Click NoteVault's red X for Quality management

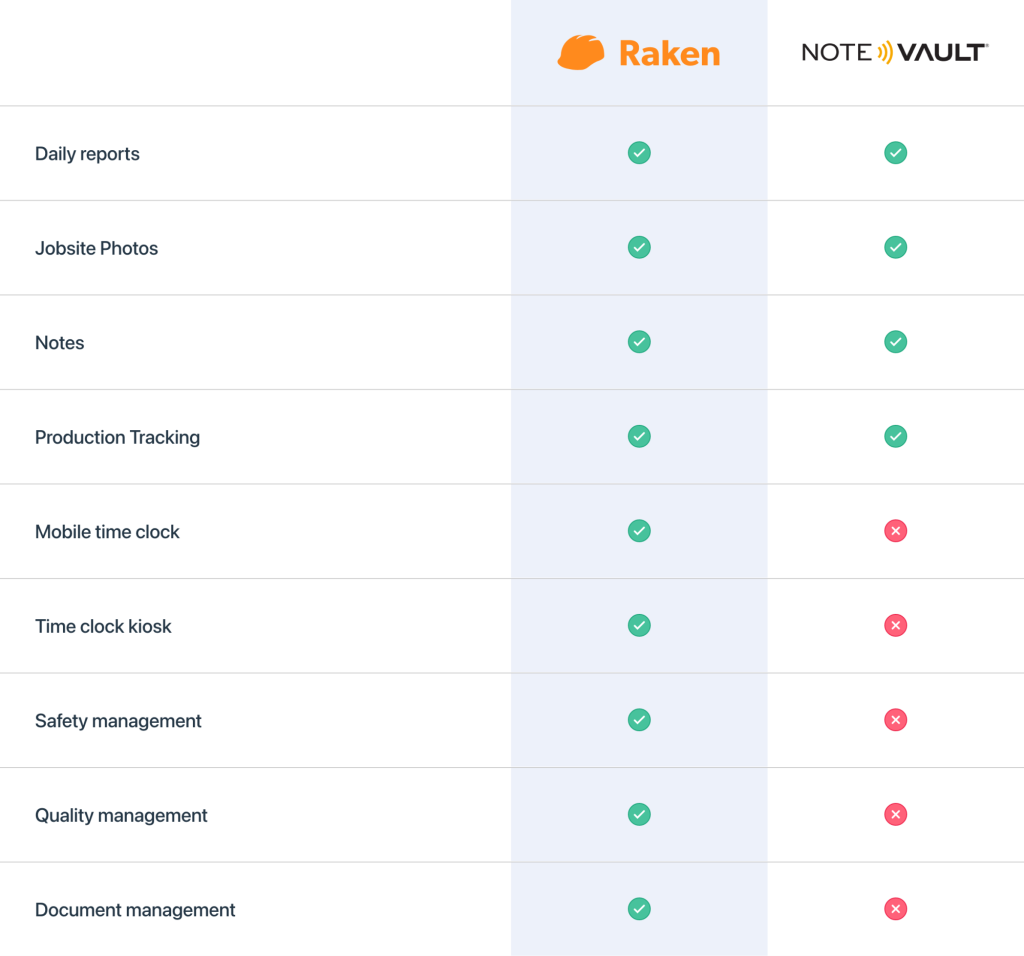(x=896, y=814)
